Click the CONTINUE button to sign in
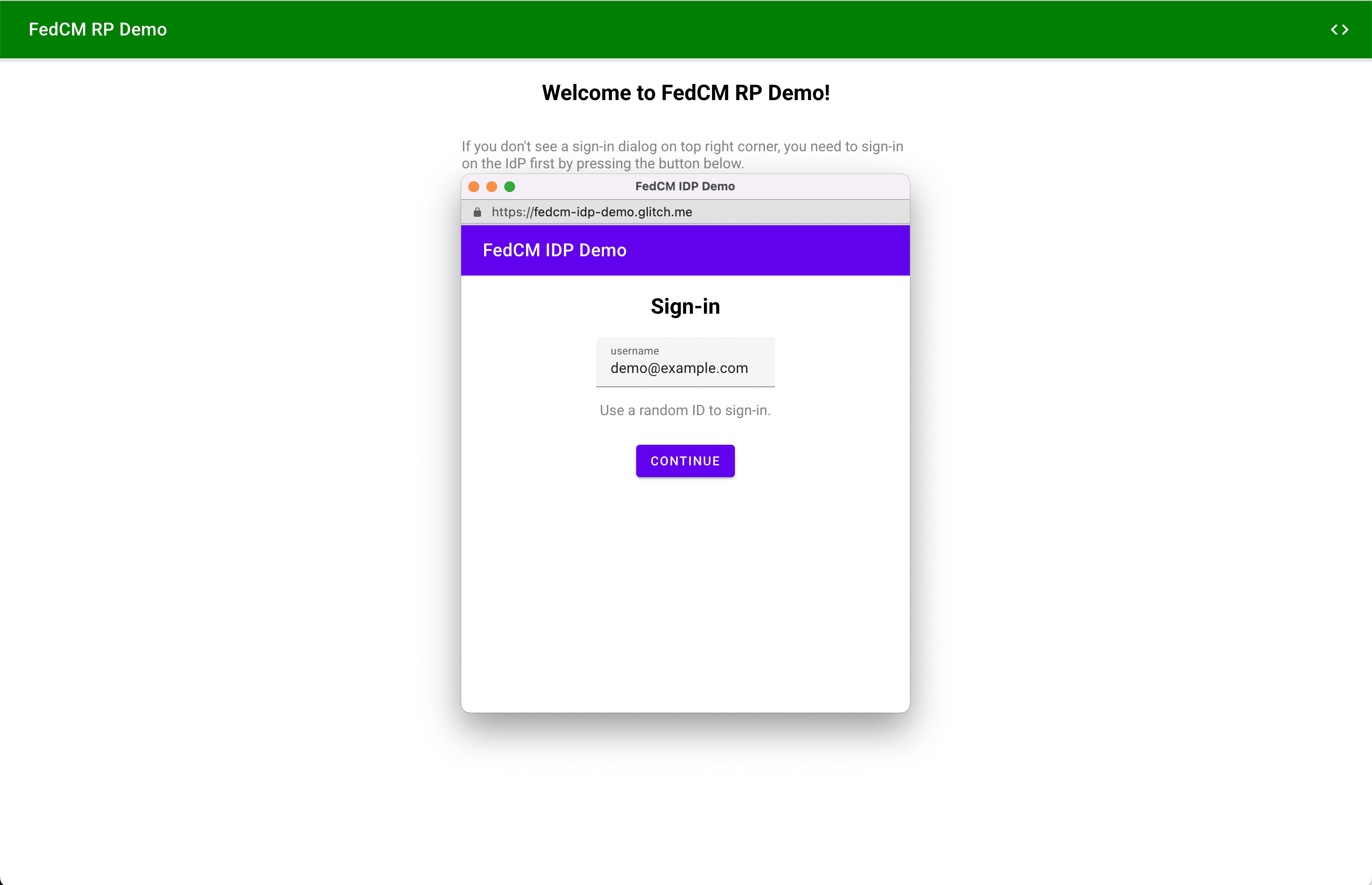The width and height of the screenshot is (1372, 885). coord(685,461)
